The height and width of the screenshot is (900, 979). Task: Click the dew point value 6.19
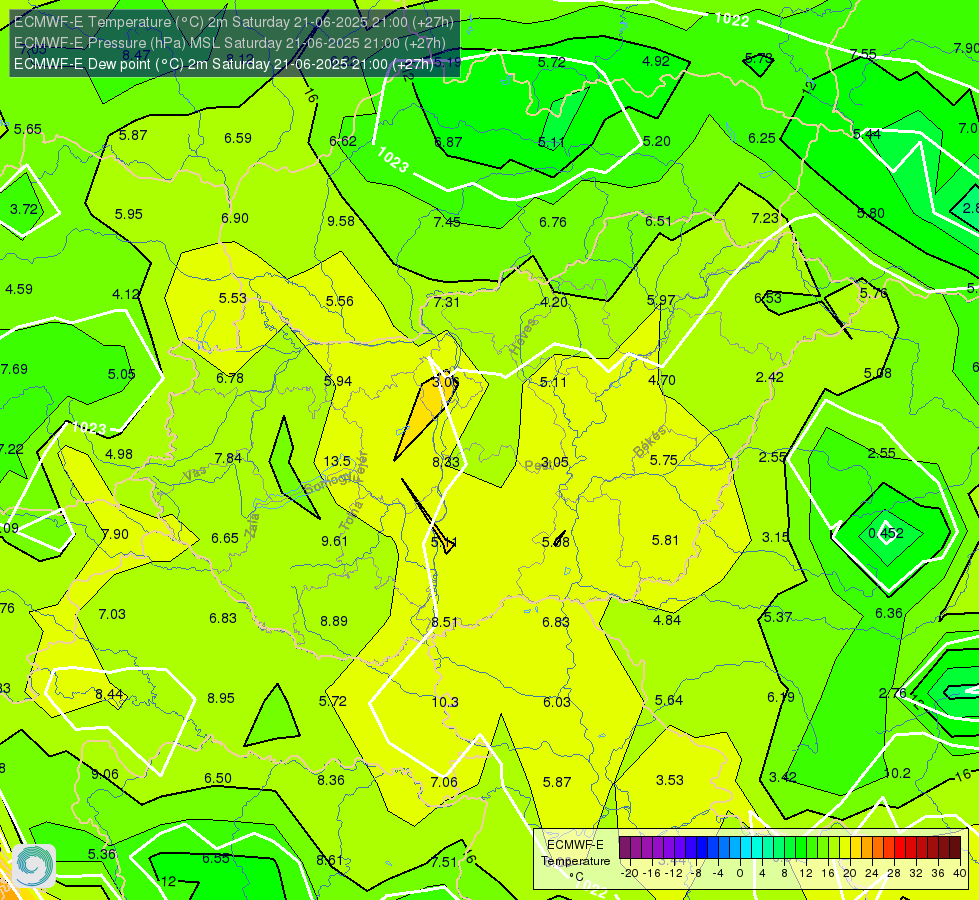pyautogui.click(x=780, y=697)
